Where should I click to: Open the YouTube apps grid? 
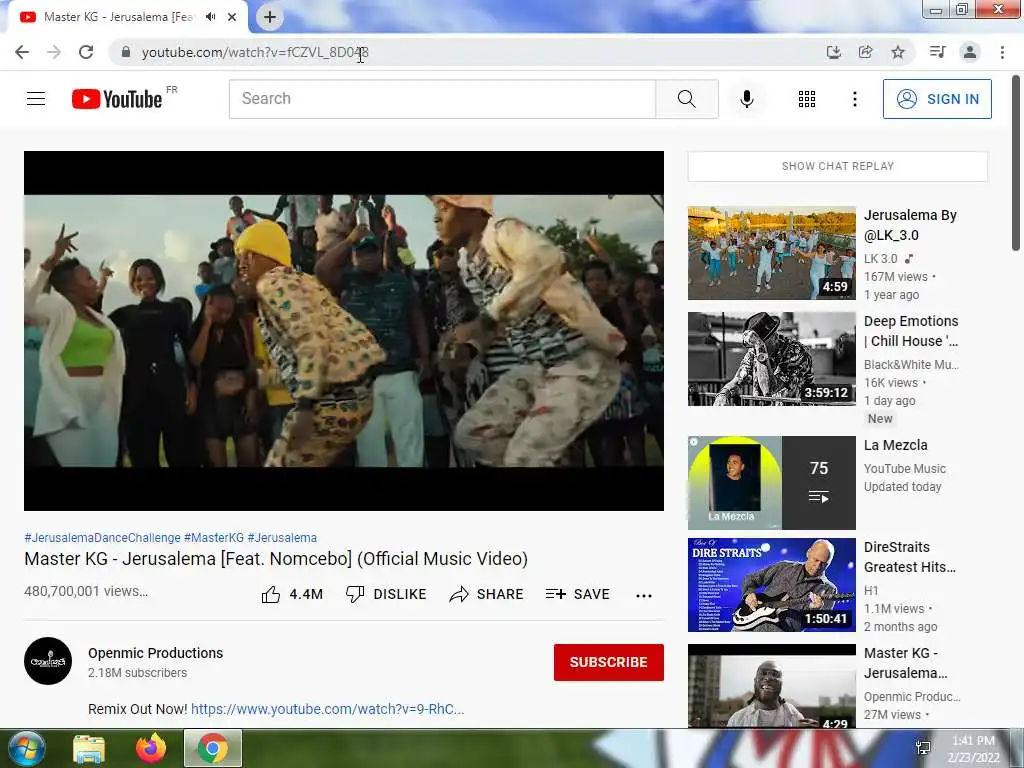(x=807, y=99)
